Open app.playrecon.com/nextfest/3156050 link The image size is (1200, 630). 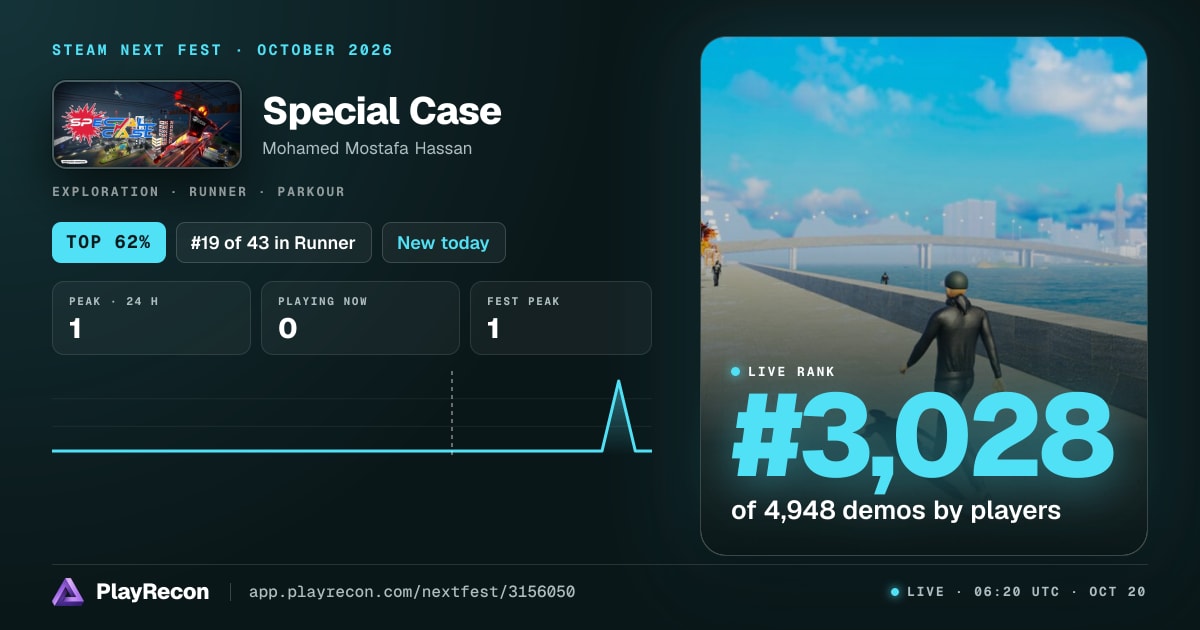(x=412, y=592)
